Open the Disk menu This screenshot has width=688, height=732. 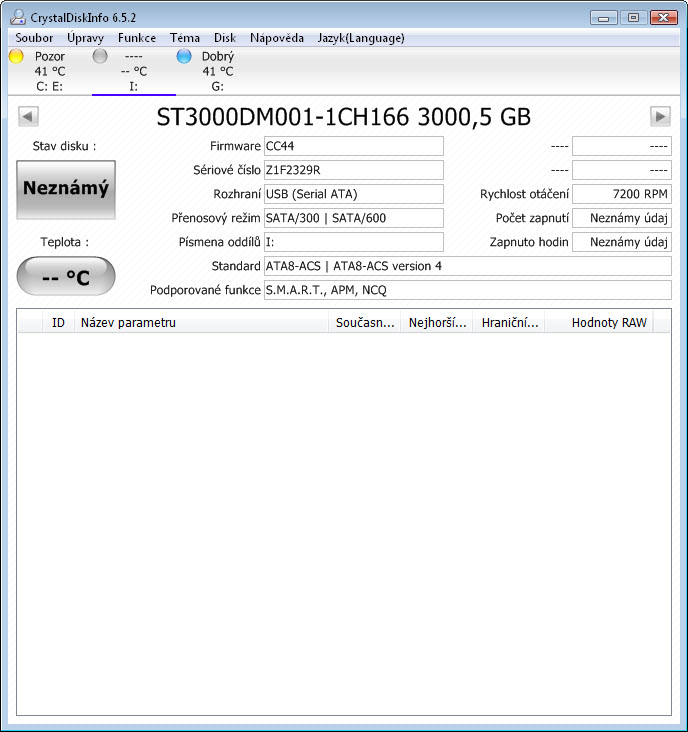point(225,38)
